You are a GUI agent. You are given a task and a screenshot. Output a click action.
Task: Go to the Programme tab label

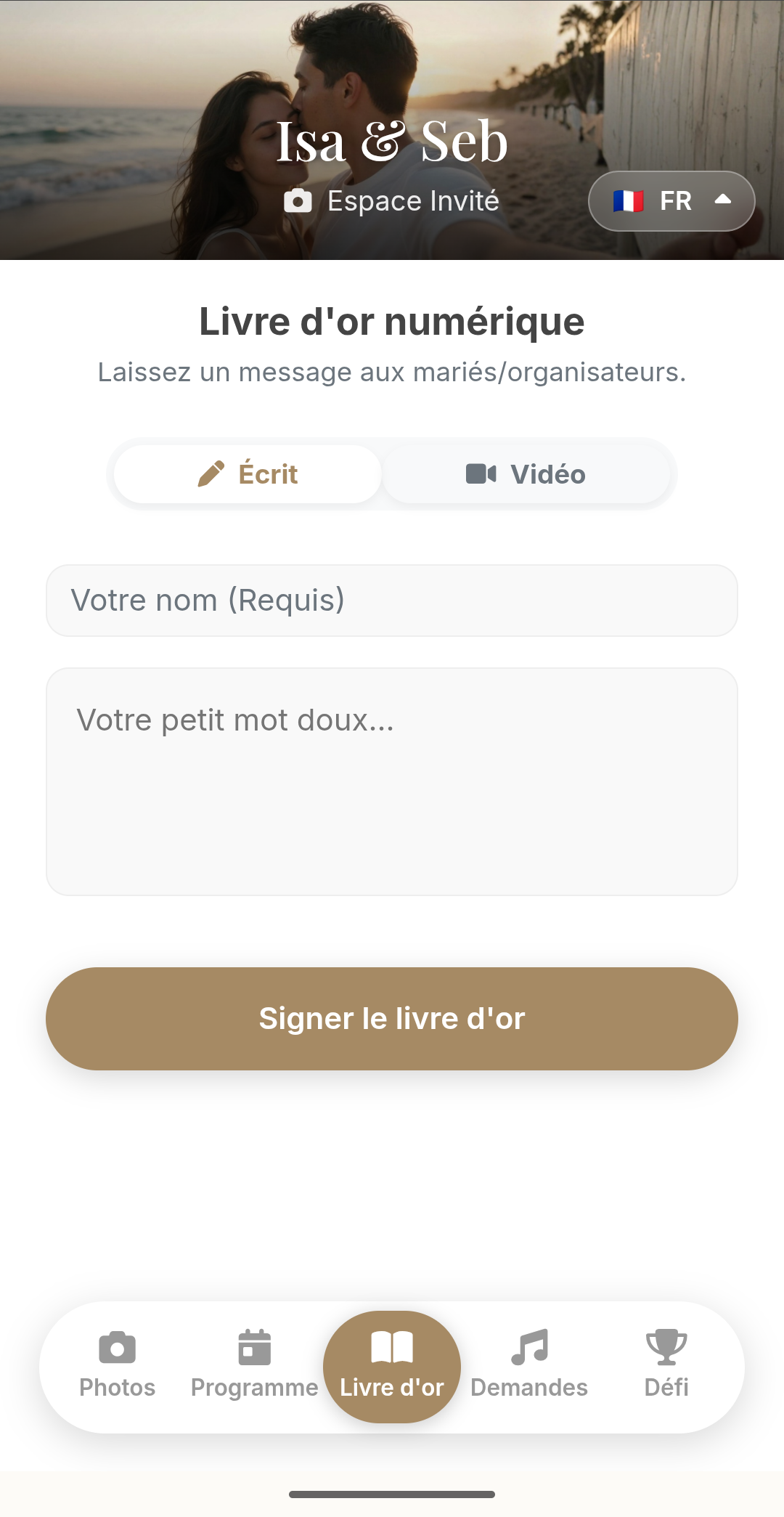pos(254,1387)
